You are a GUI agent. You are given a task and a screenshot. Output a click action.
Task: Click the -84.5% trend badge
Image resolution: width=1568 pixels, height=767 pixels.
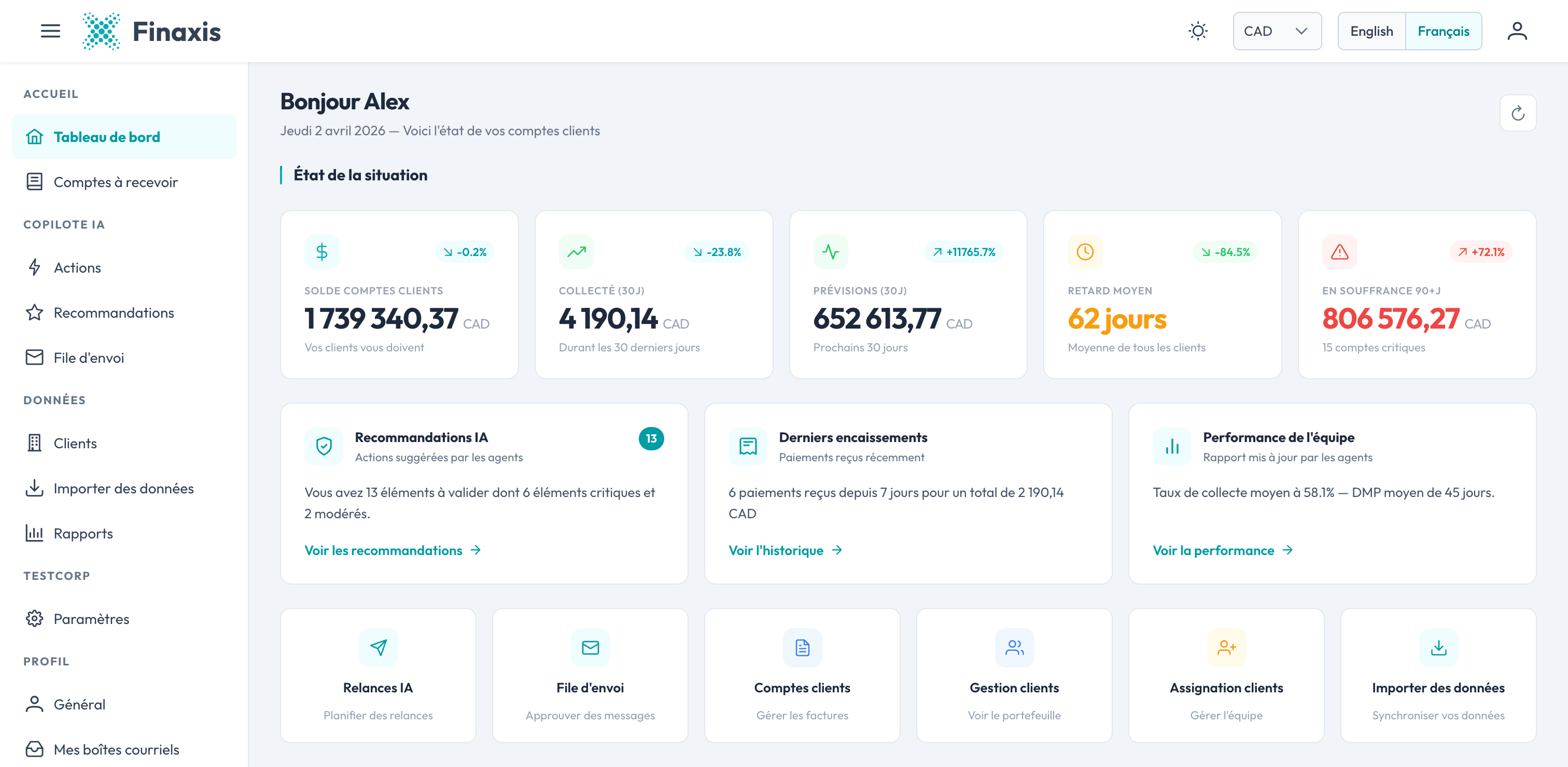click(x=1225, y=252)
